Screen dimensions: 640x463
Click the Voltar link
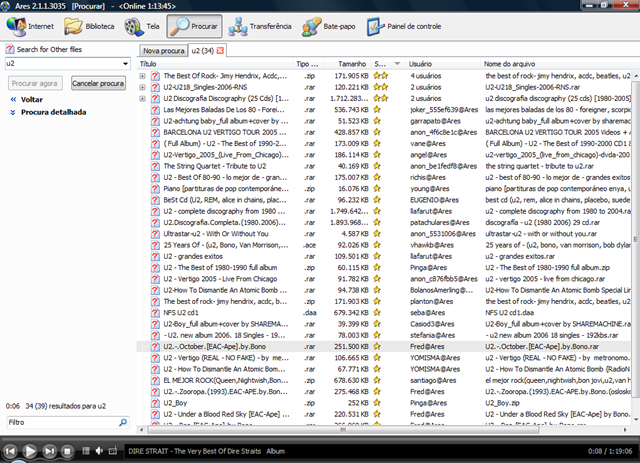point(31,100)
